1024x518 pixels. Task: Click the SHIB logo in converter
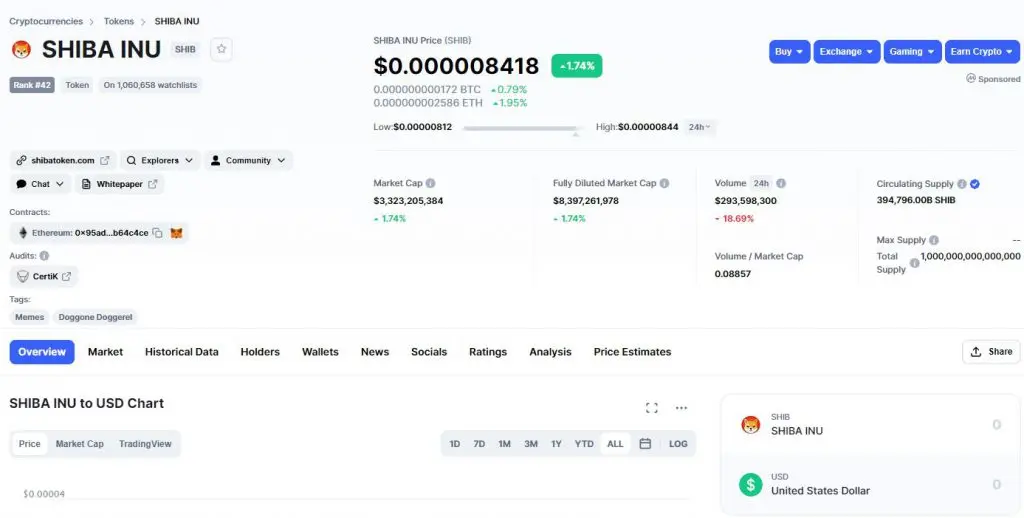pos(751,425)
